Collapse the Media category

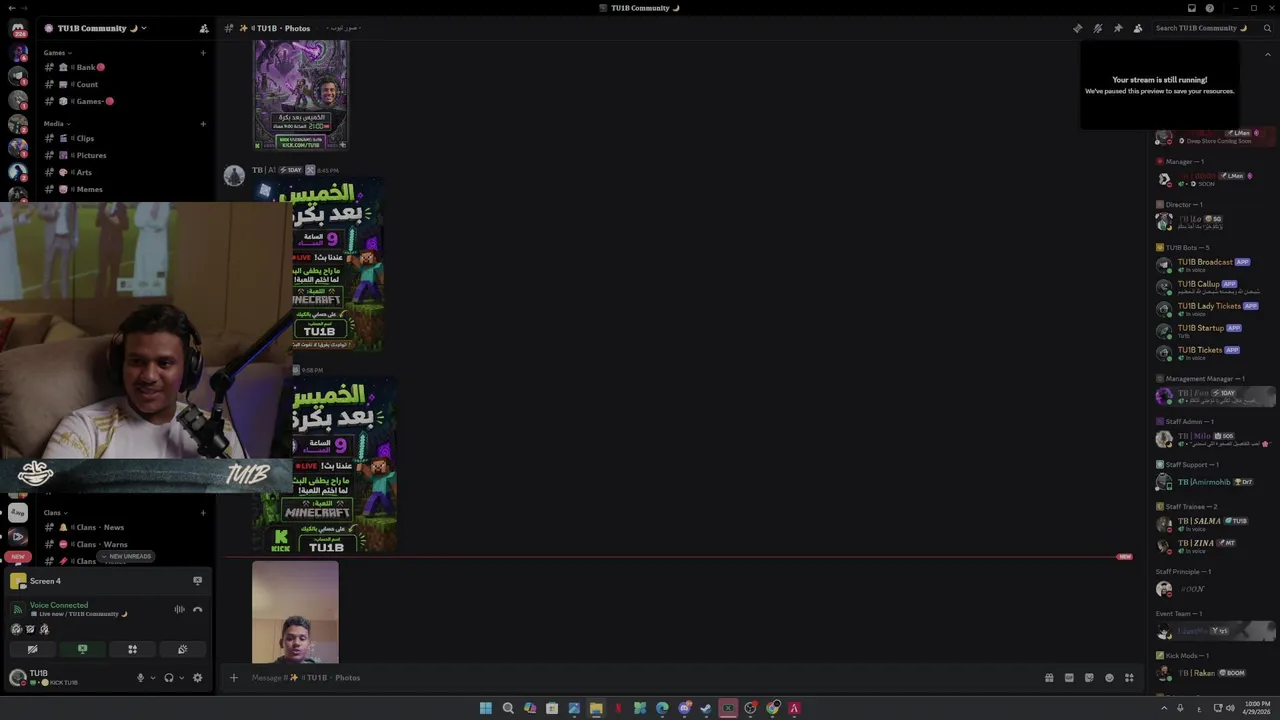point(56,124)
